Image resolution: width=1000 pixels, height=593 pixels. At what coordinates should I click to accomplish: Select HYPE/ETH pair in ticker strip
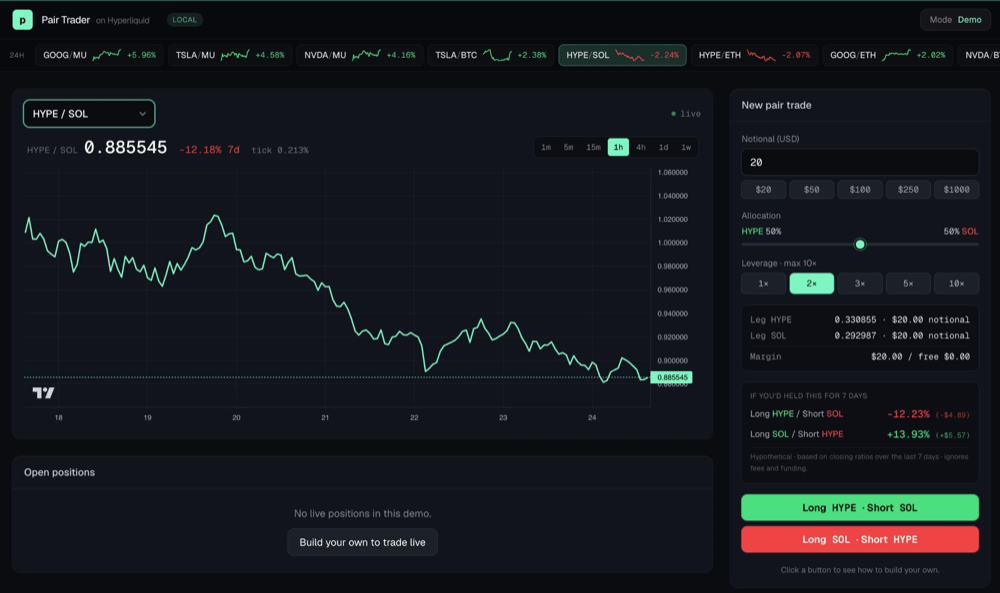pos(754,55)
